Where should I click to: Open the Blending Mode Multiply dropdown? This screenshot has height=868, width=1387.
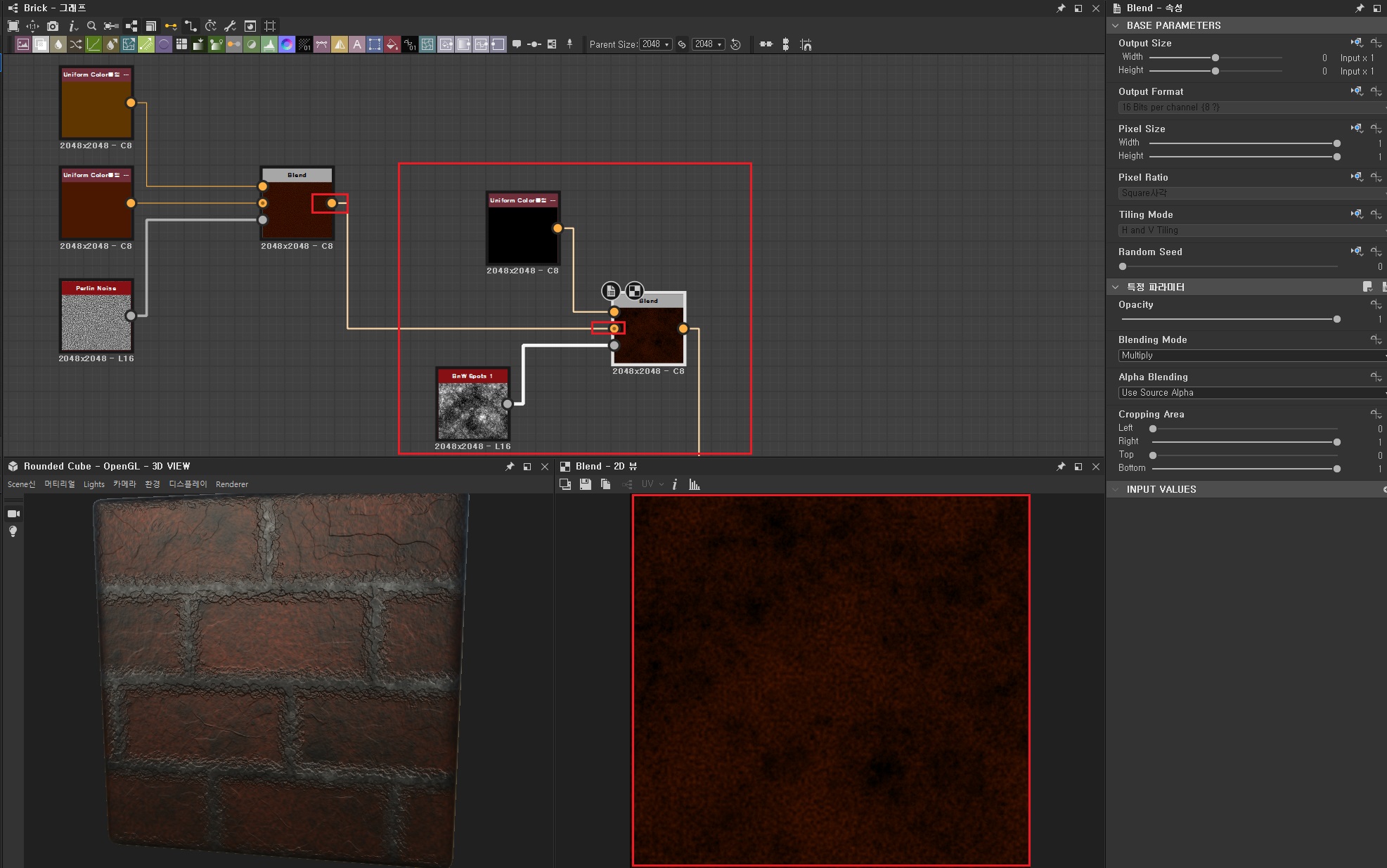1251,356
